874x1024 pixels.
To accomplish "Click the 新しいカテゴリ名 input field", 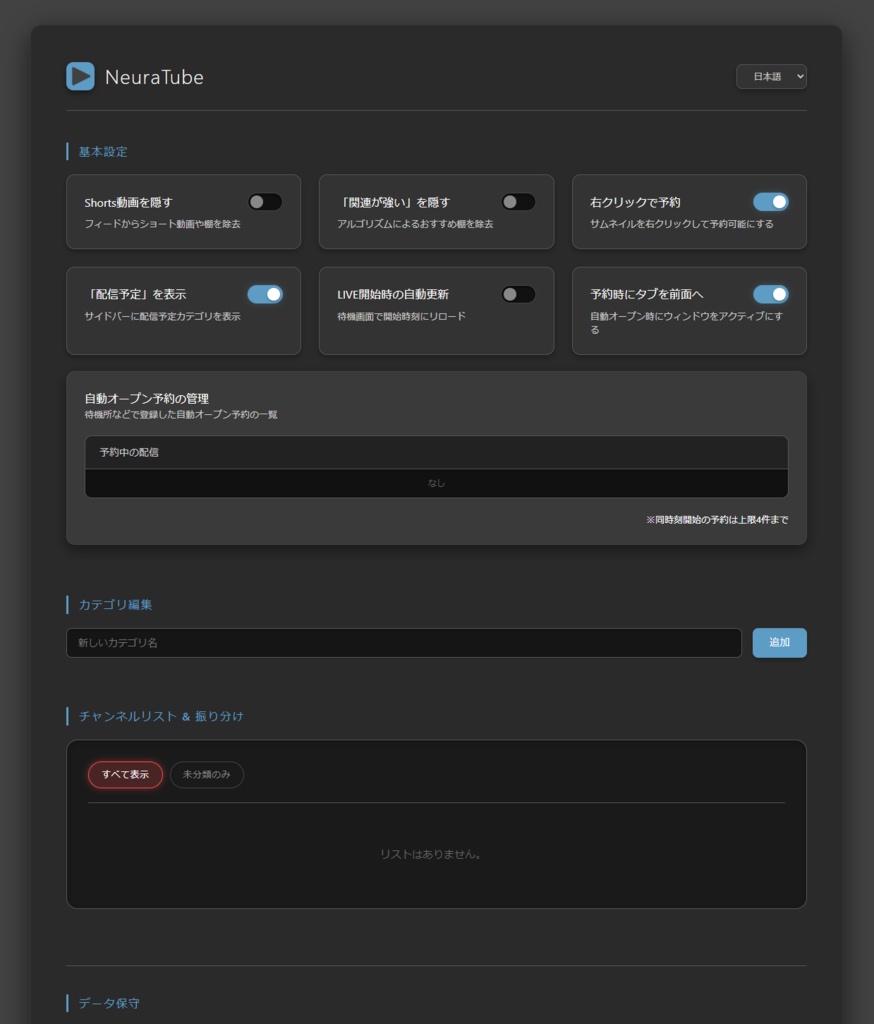I will pos(404,643).
